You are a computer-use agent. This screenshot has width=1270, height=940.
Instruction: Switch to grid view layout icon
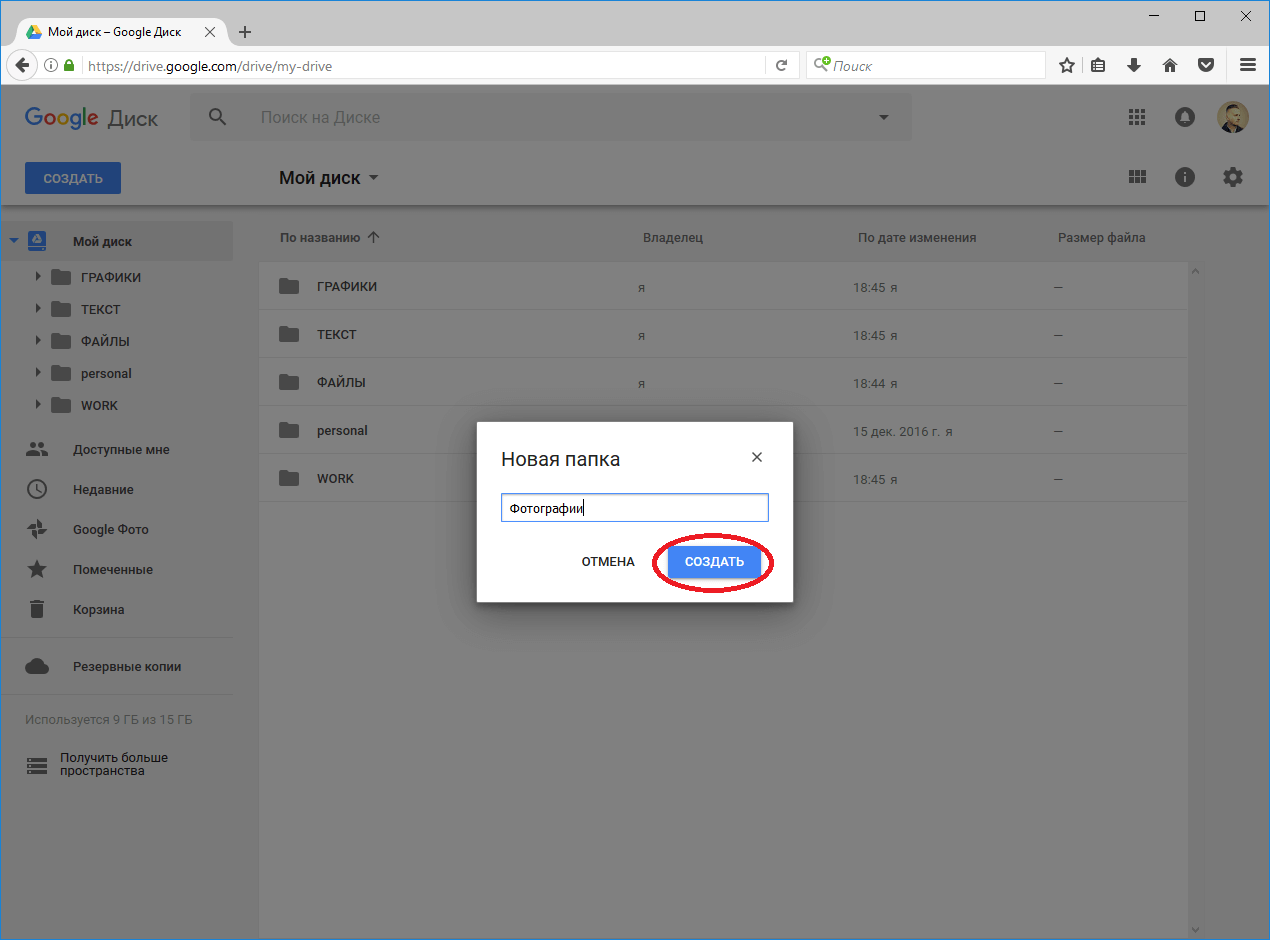(1136, 177)
